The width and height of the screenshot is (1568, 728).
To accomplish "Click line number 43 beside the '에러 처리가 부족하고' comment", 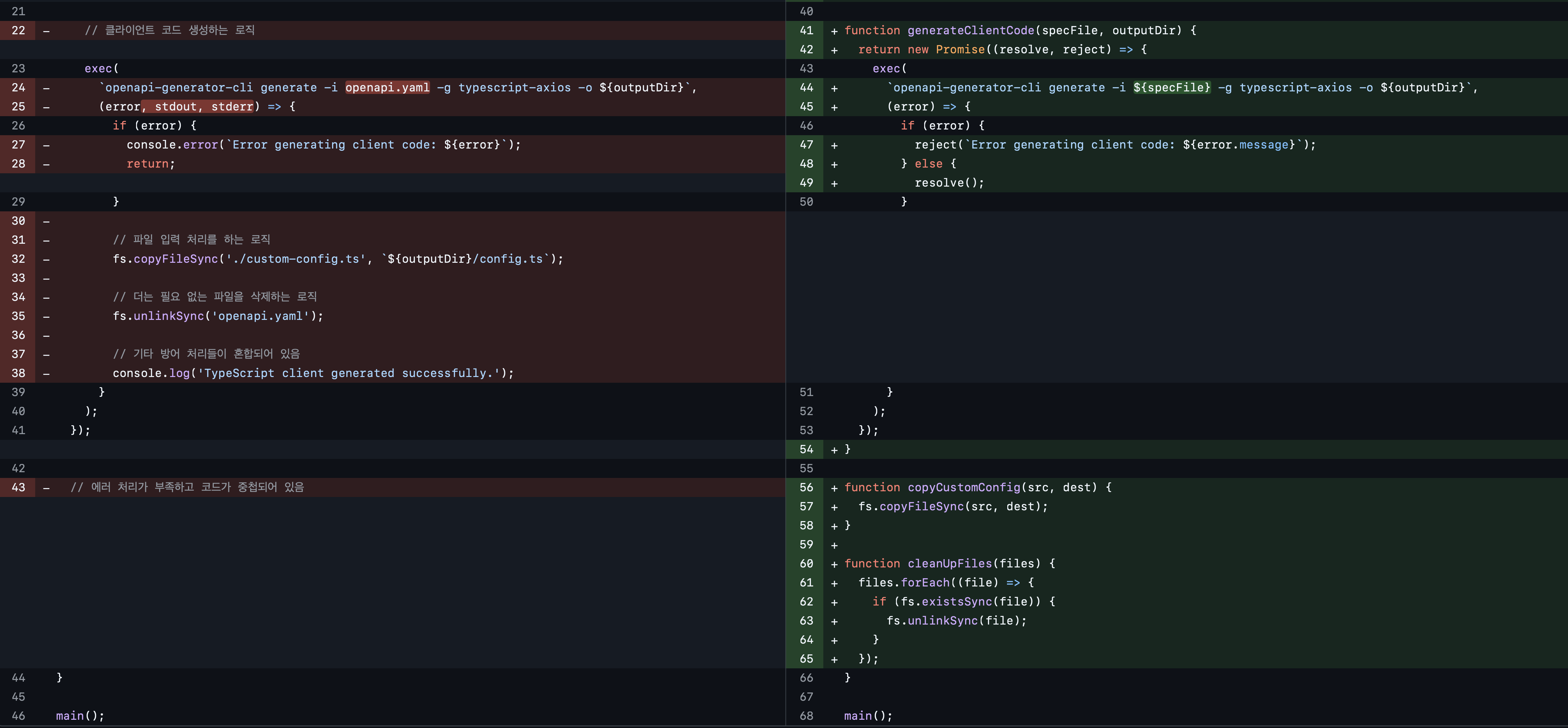I will point(18,487).
